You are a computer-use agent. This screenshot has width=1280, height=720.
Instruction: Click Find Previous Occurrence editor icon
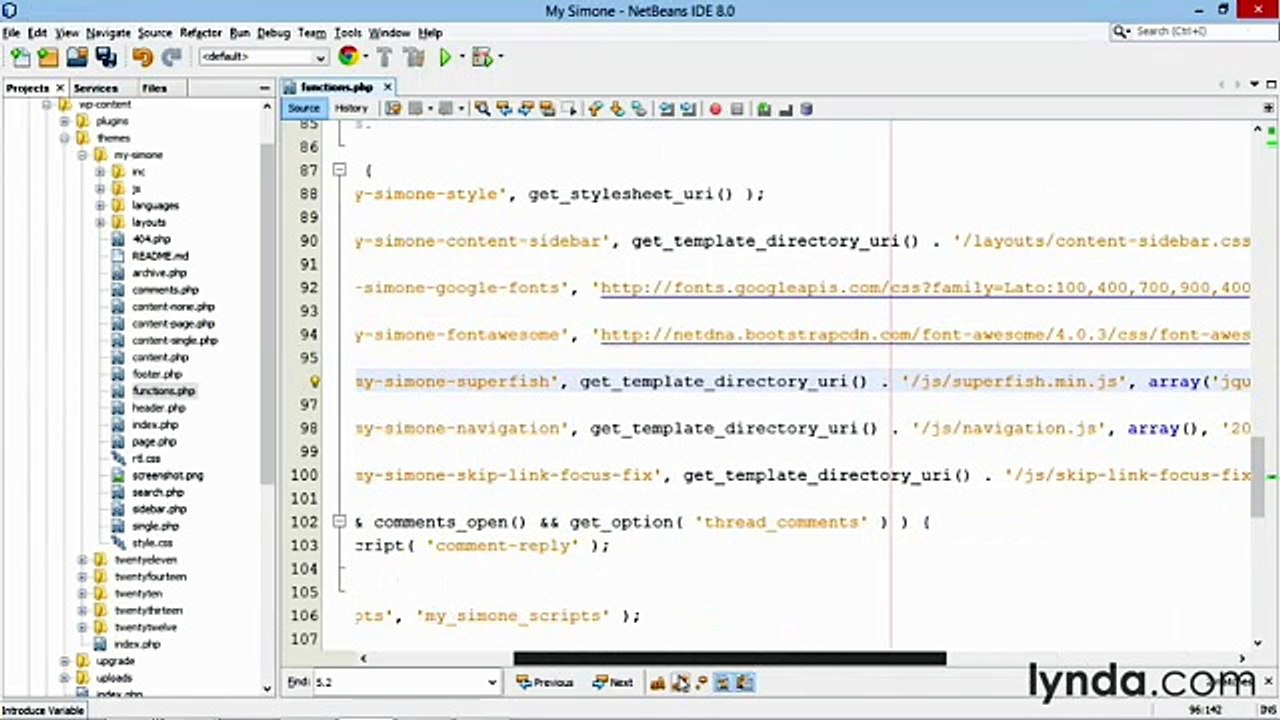coord(504,109)
